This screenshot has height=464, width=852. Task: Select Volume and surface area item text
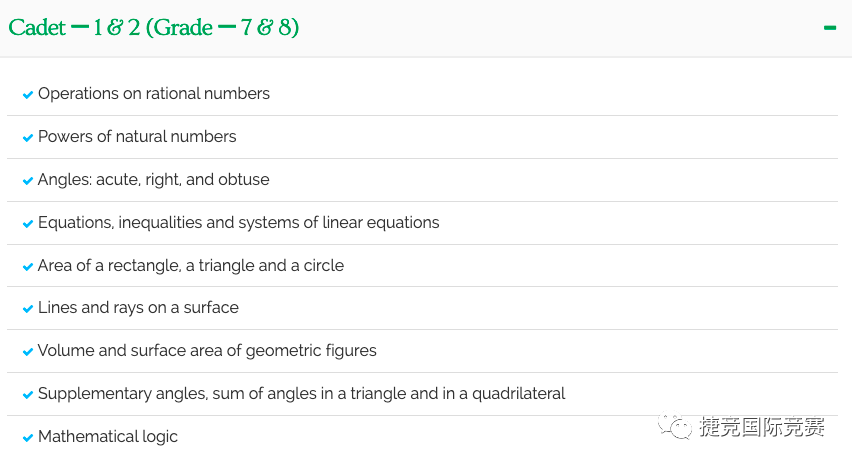coord(207,350)
